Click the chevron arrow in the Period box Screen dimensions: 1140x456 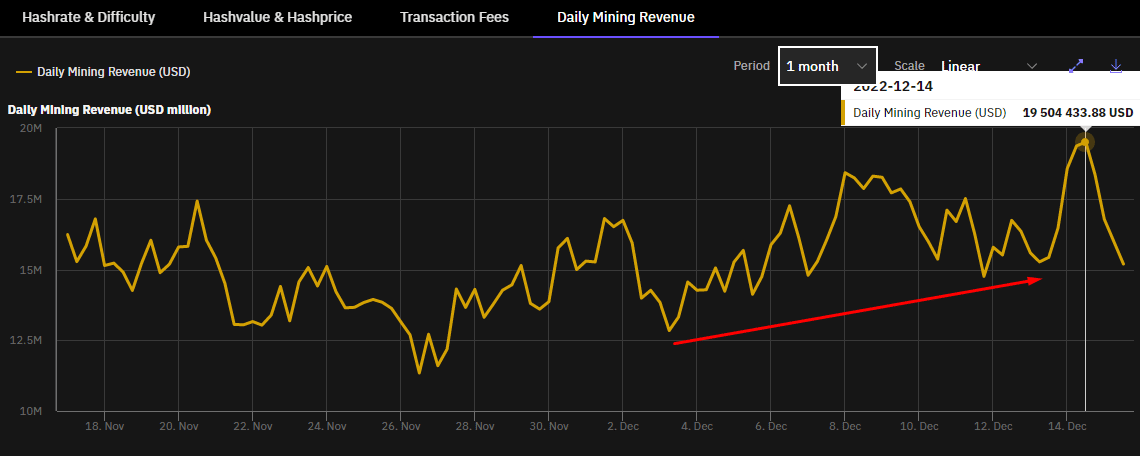tap(861, 66)
